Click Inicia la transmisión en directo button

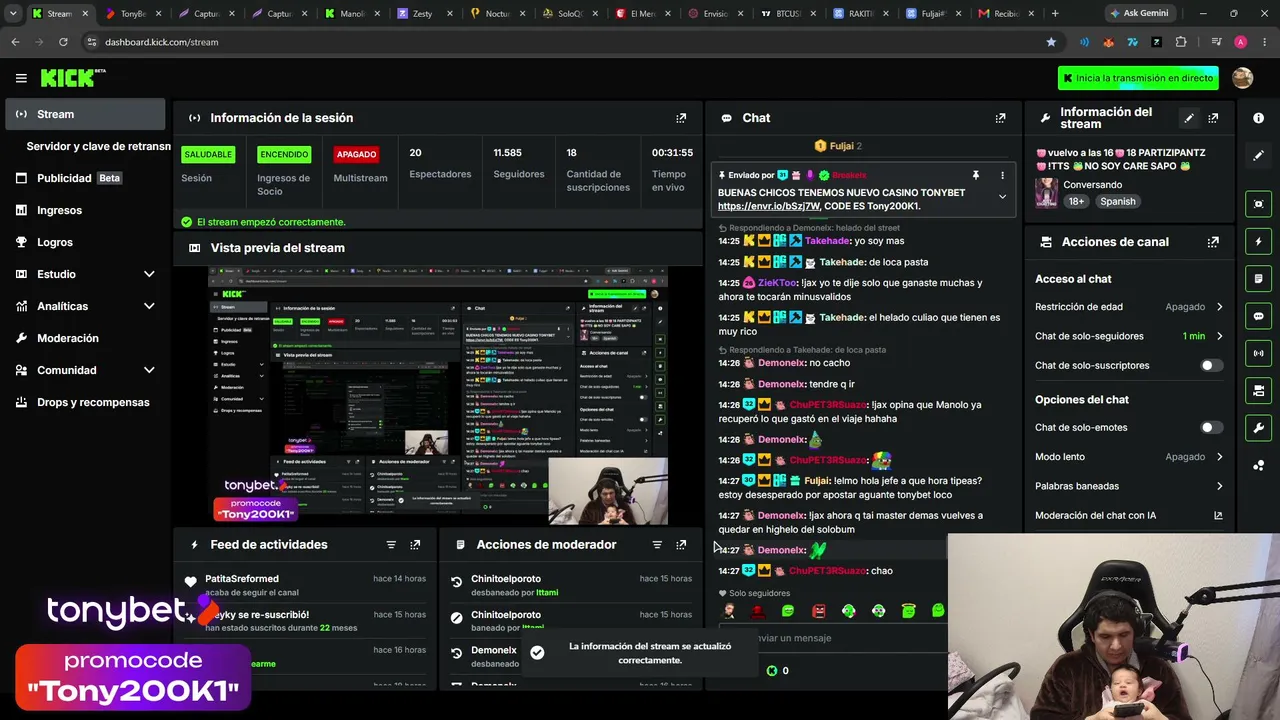(x=1139, y=78)
